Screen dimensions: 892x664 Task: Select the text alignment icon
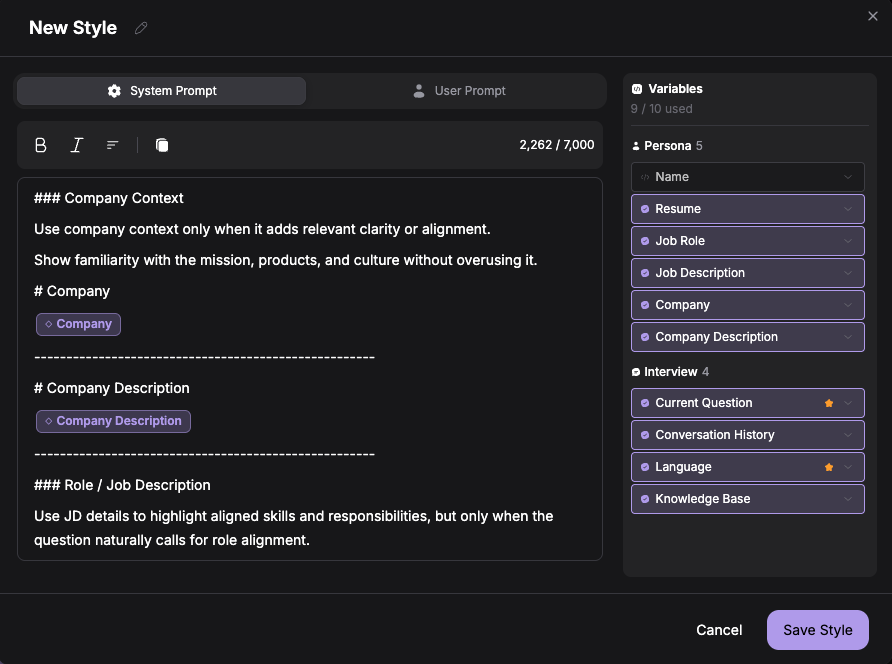click(x=112, y=144)
